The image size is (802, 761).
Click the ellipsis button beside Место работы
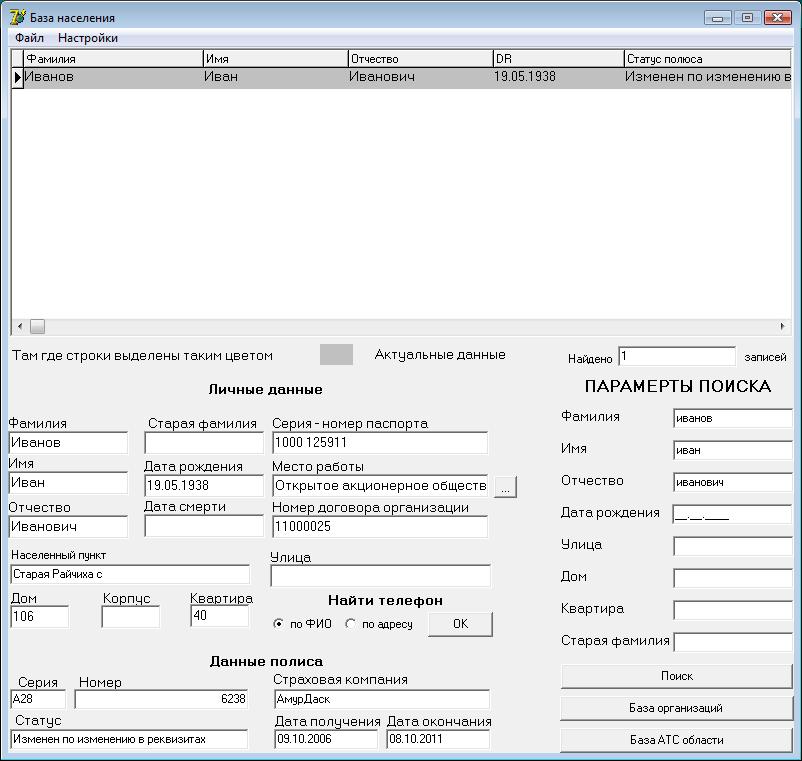505,488
